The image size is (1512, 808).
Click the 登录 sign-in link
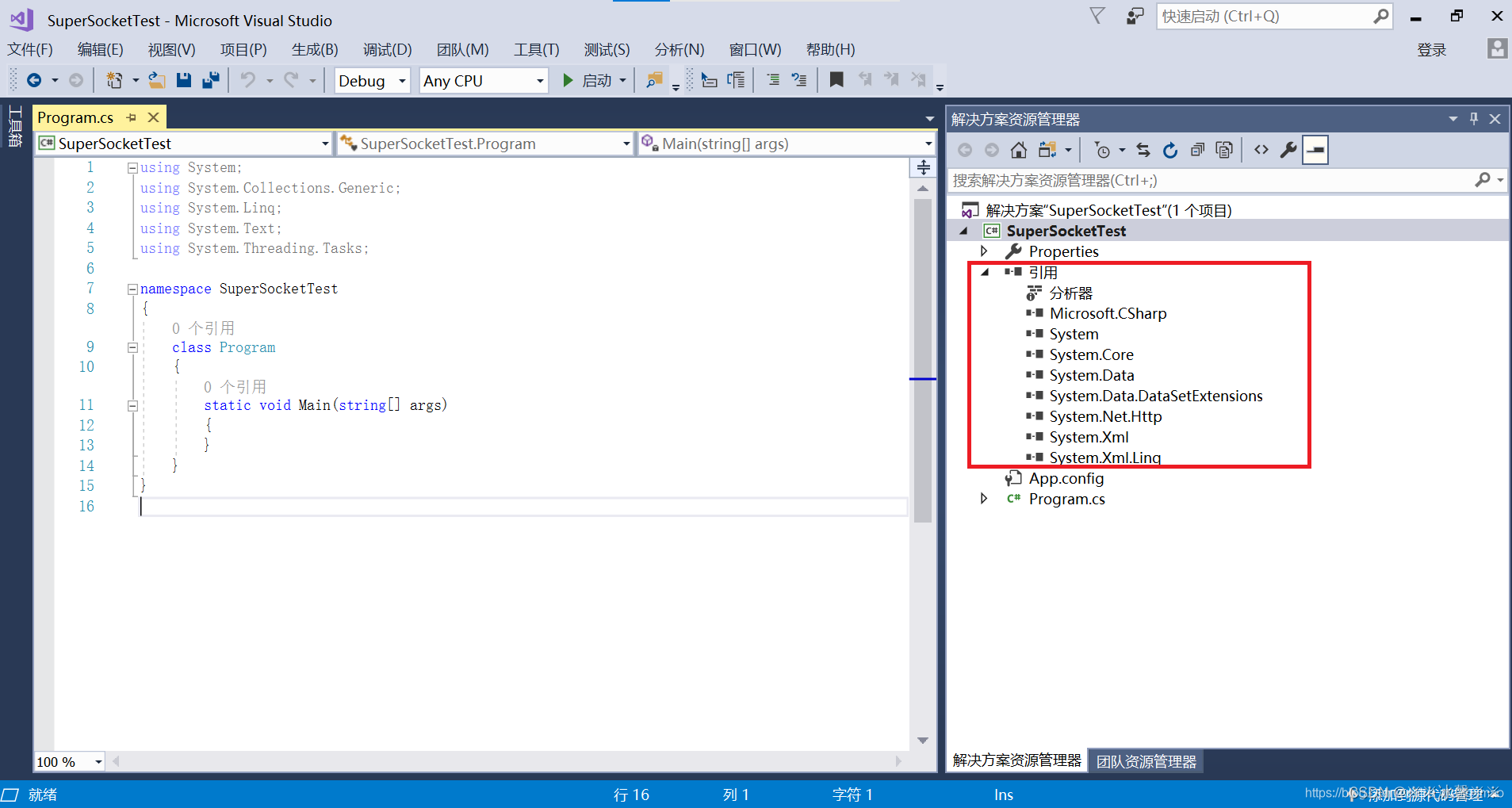click(1432, 49)
